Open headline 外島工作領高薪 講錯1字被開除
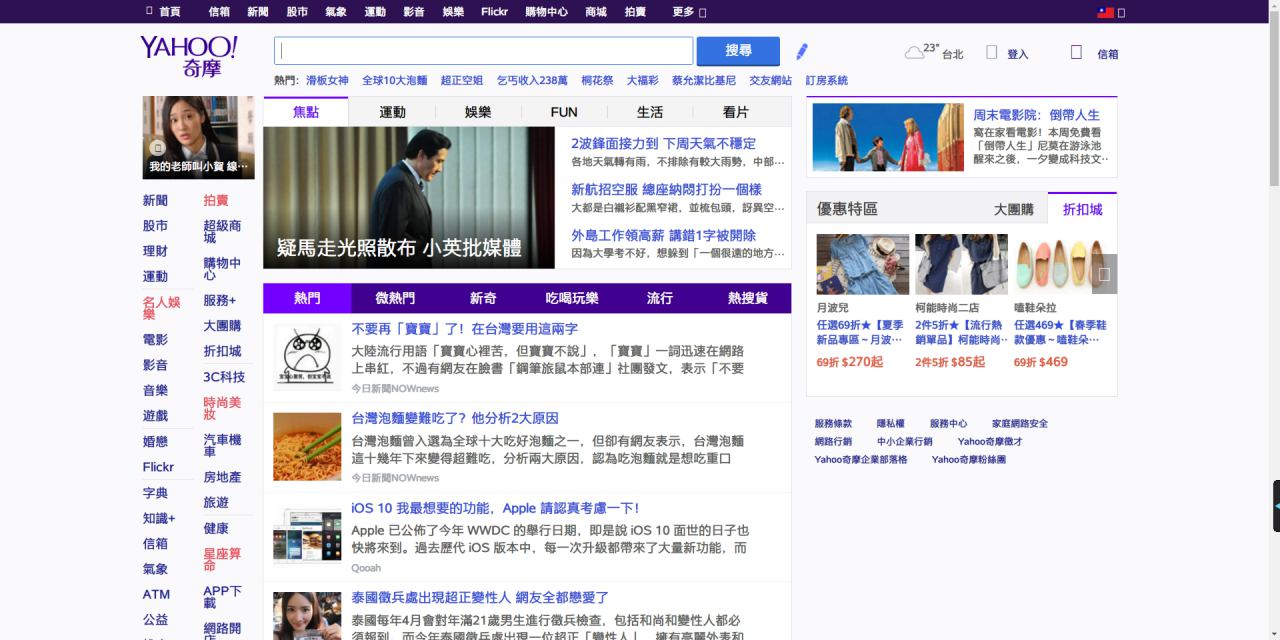This screenshot has height=640, width=1280. coord(663,235)
